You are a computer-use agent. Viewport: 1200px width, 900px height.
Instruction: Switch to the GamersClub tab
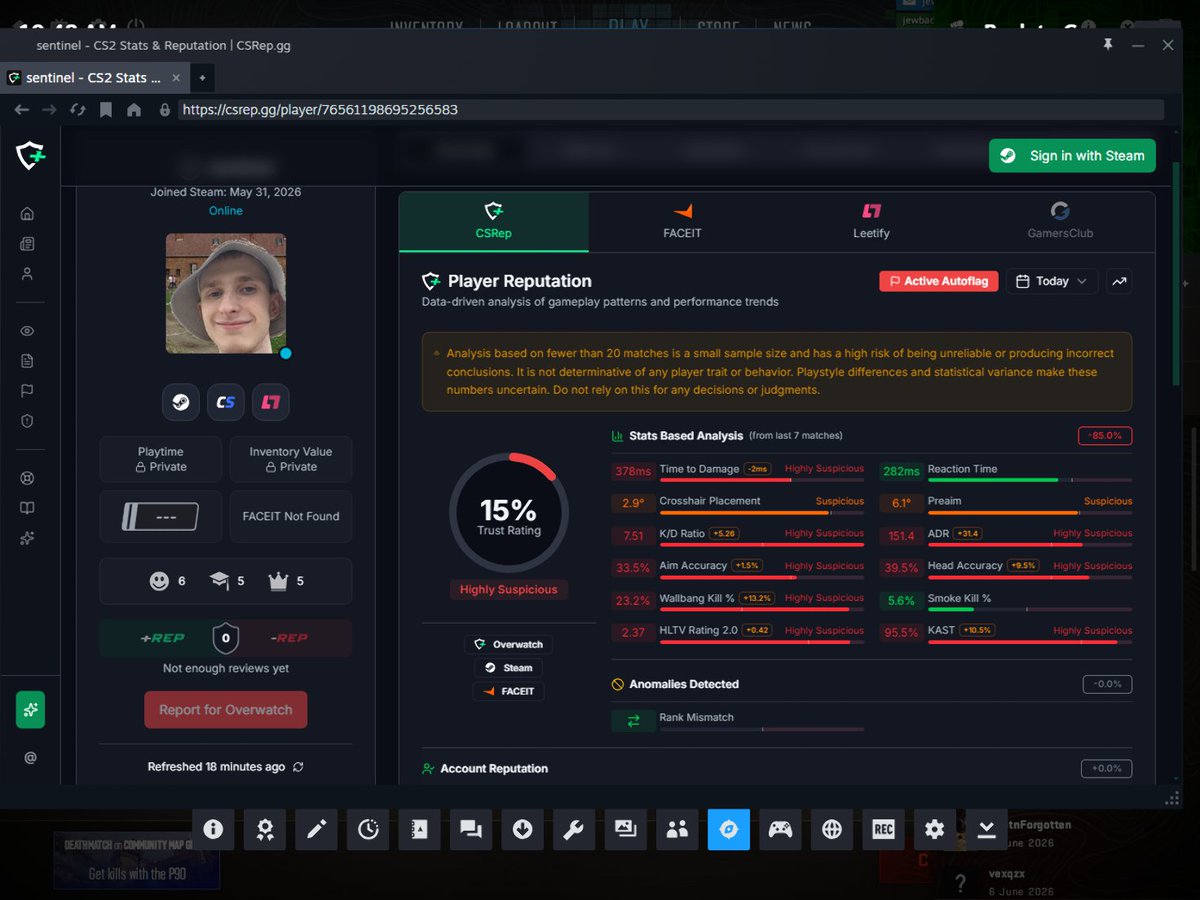click(1060, 221)
